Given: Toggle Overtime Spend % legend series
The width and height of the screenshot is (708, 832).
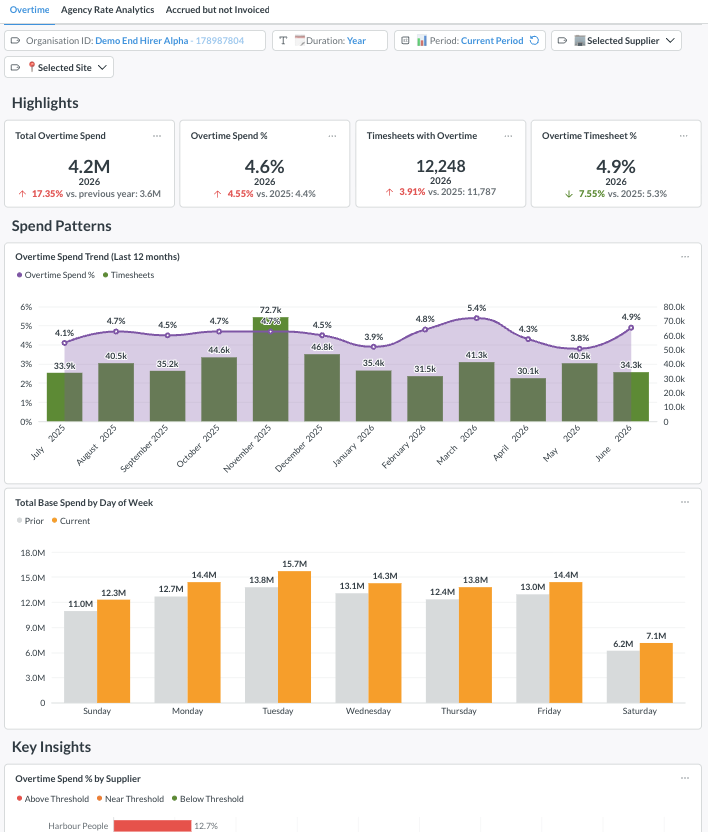Looking at the screenshot, I should (x=56, y=275).
